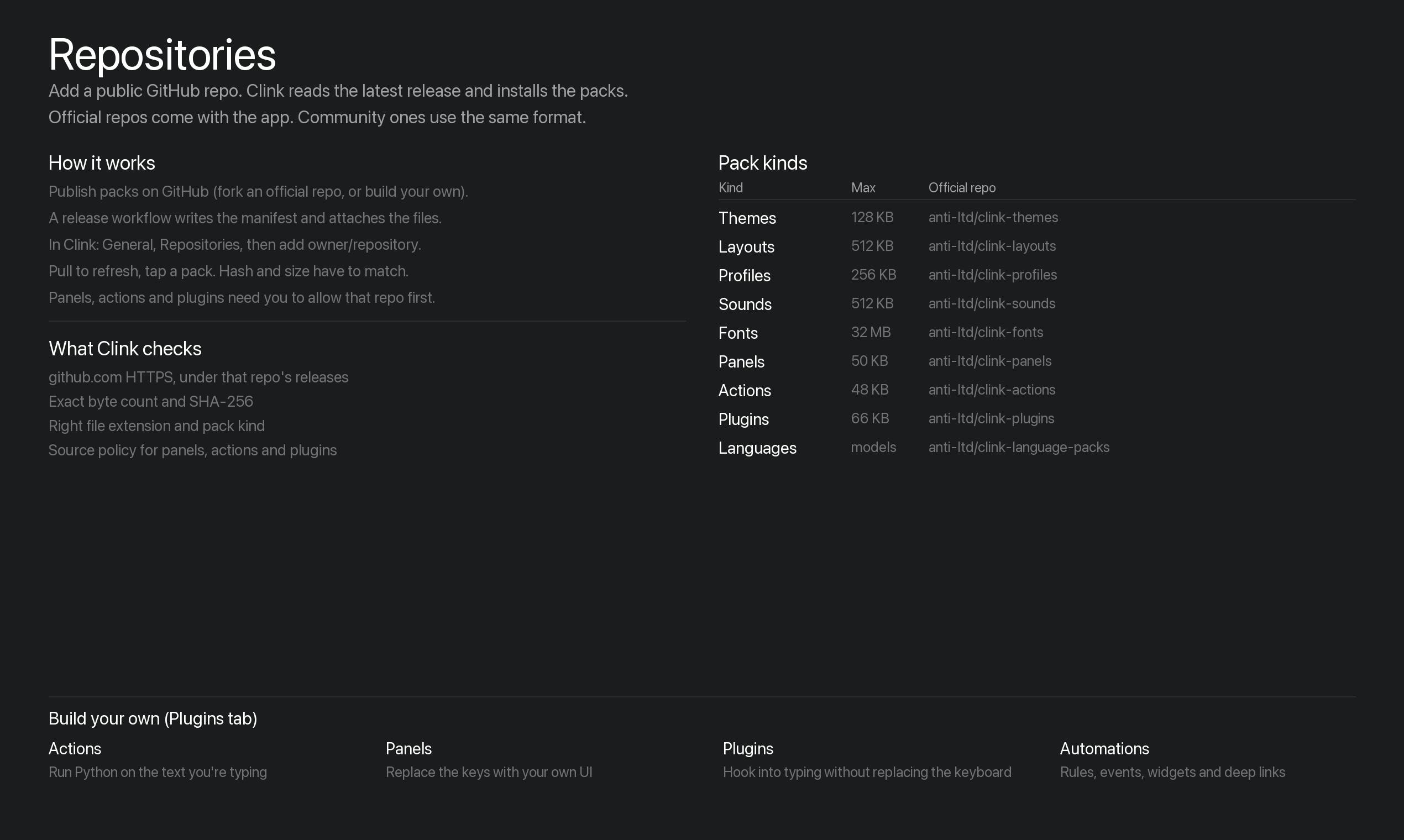Open the anti-ltd/clink-fonts repo
This screenshot has height=840, width=1404.
point(986,332)
